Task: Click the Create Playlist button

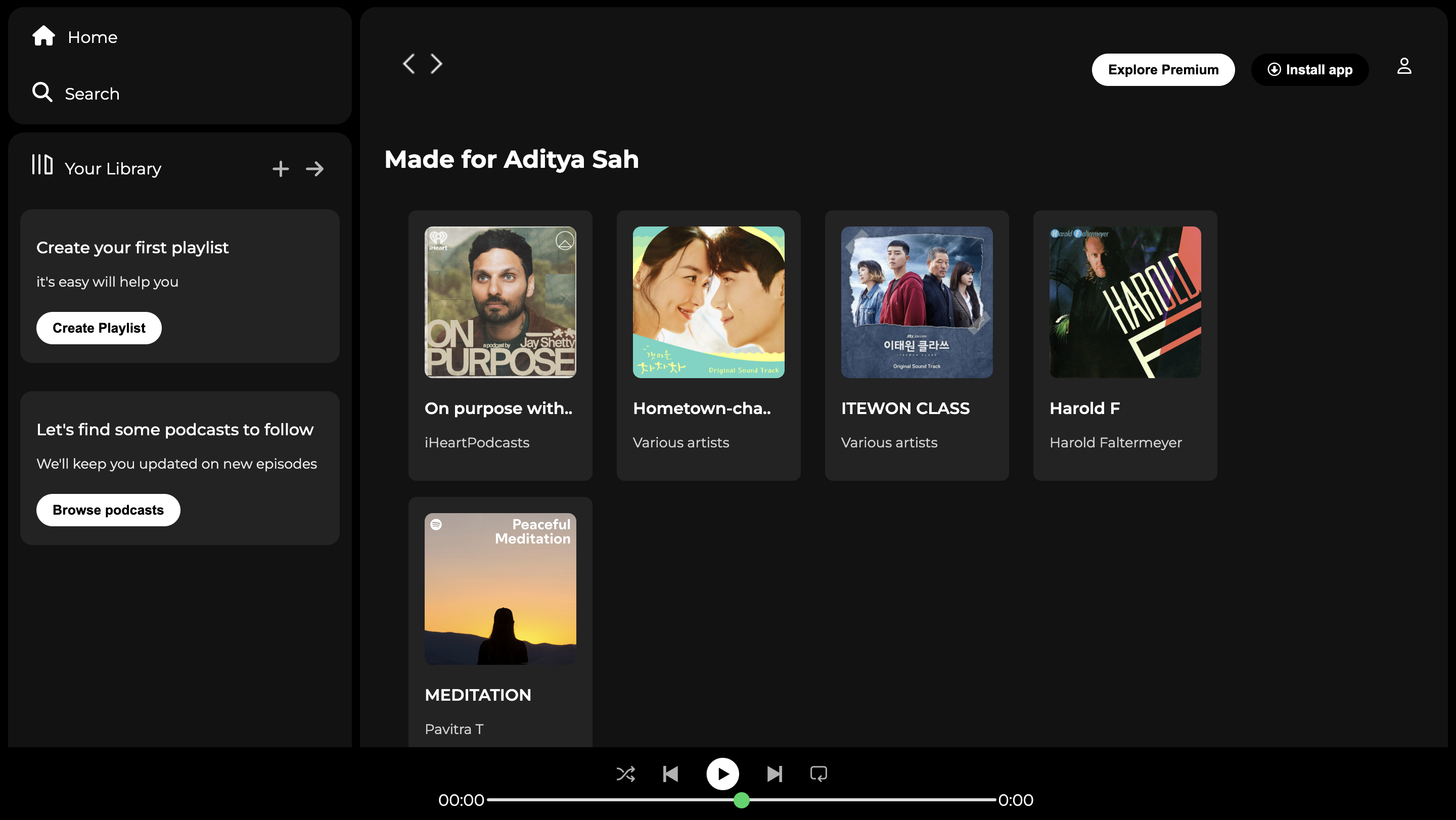Action: point(99,328)
